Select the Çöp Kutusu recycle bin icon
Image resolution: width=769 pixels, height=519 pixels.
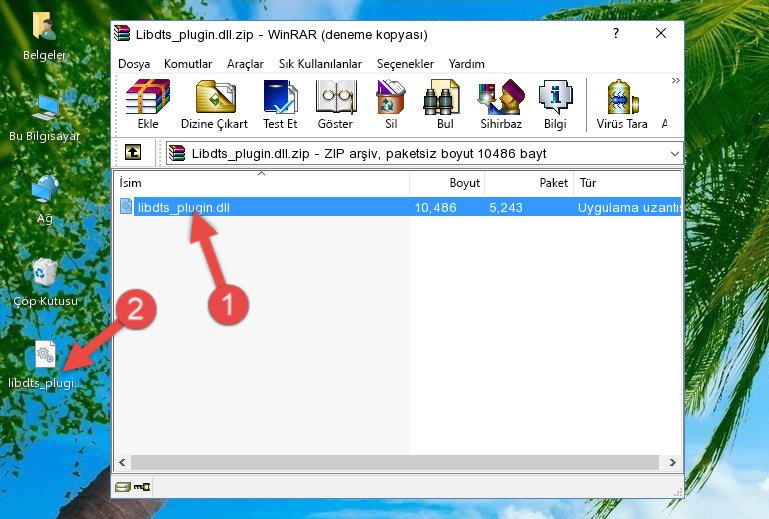(x=45, y=282)
